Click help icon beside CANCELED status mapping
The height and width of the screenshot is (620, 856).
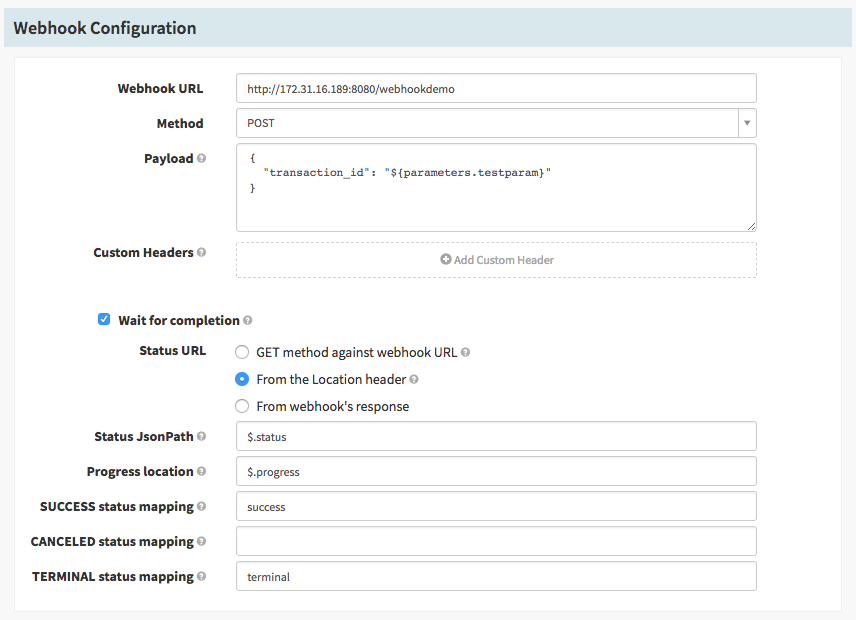[x=202, y=541]
